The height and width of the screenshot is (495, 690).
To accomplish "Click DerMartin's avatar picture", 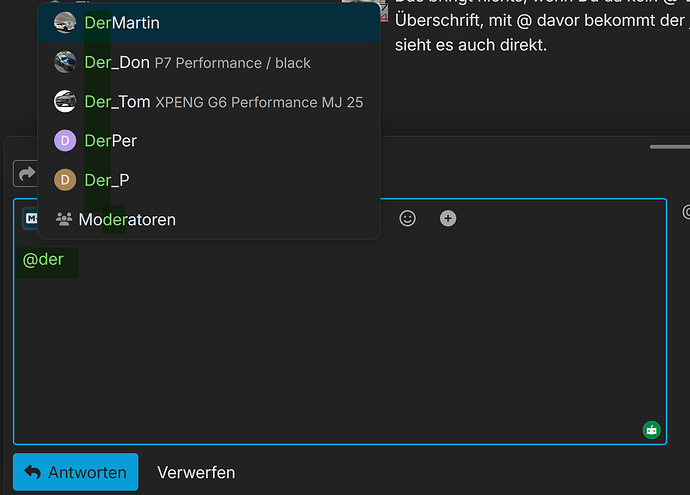I will pos(65,22).
